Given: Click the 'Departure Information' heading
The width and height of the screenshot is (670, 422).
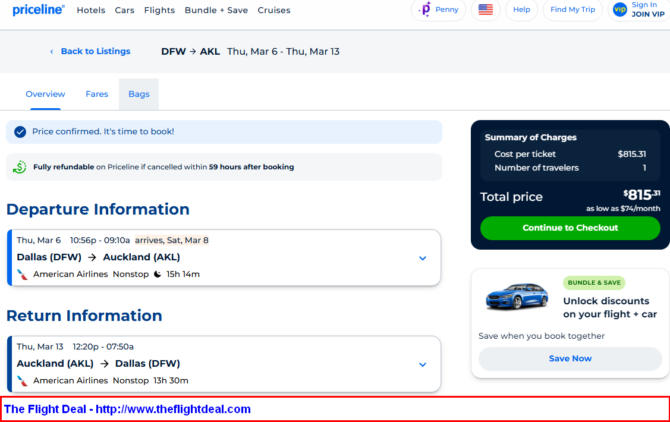Looking at the screenshot, I should click(98, 209).
